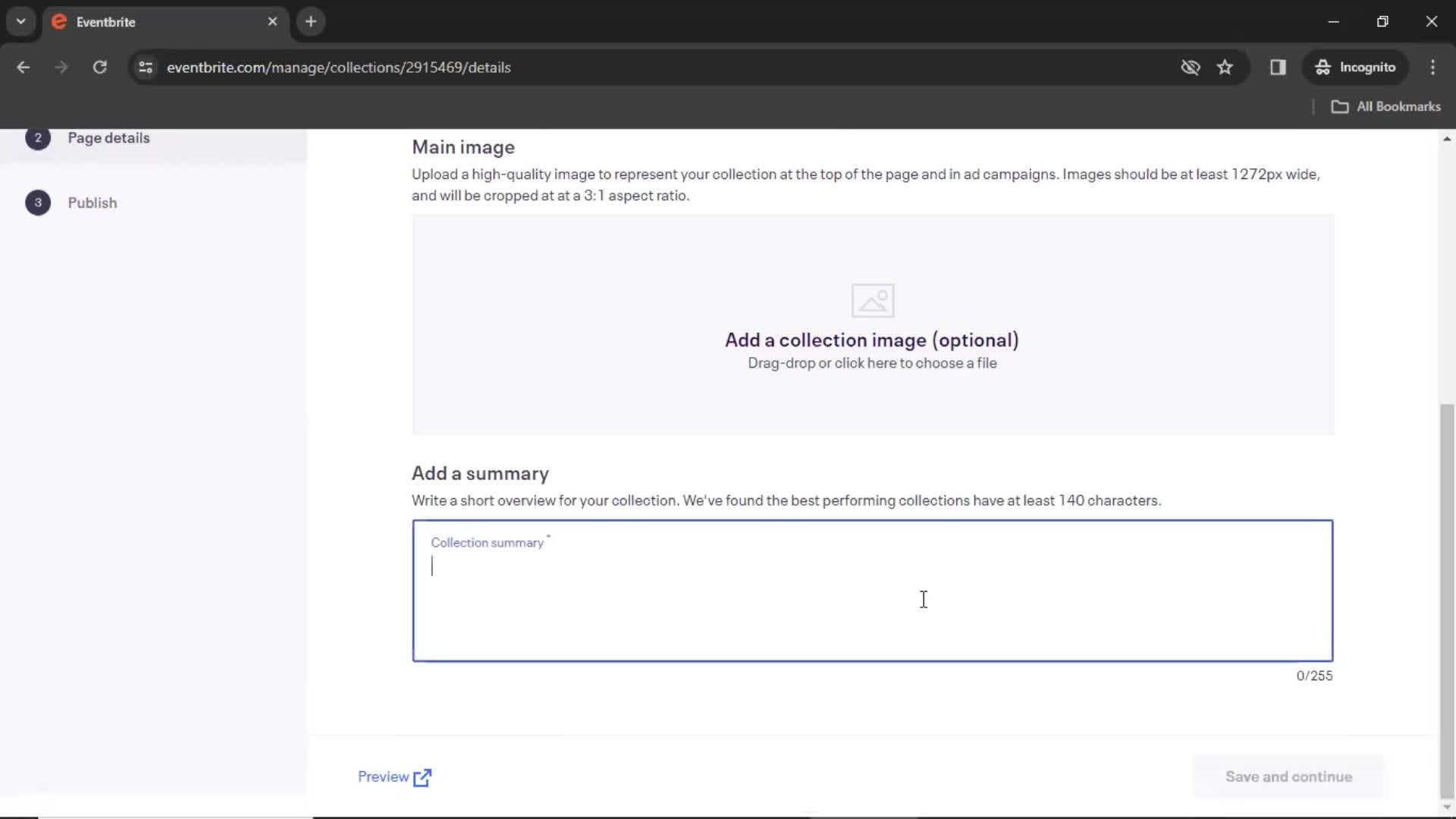
Task: View site information icon in address bar
Action: pyautogui.click(x=146, y=67)
